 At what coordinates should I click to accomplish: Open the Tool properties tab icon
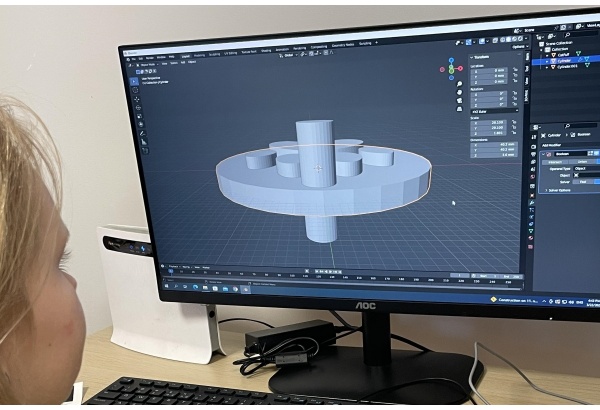533,137
